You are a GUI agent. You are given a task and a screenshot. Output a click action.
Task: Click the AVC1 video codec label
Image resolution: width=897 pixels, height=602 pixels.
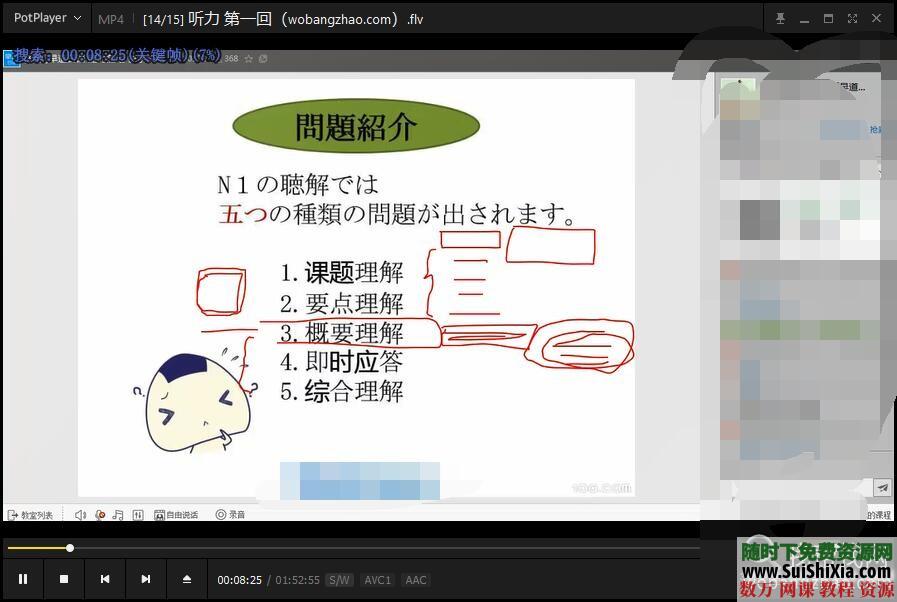[x=377, y=579]
